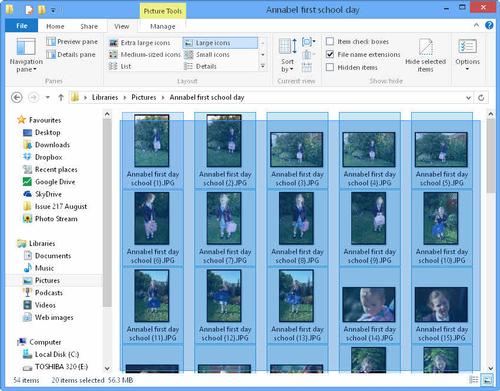Expand the layout gallery list

click(x=263, y=66)
